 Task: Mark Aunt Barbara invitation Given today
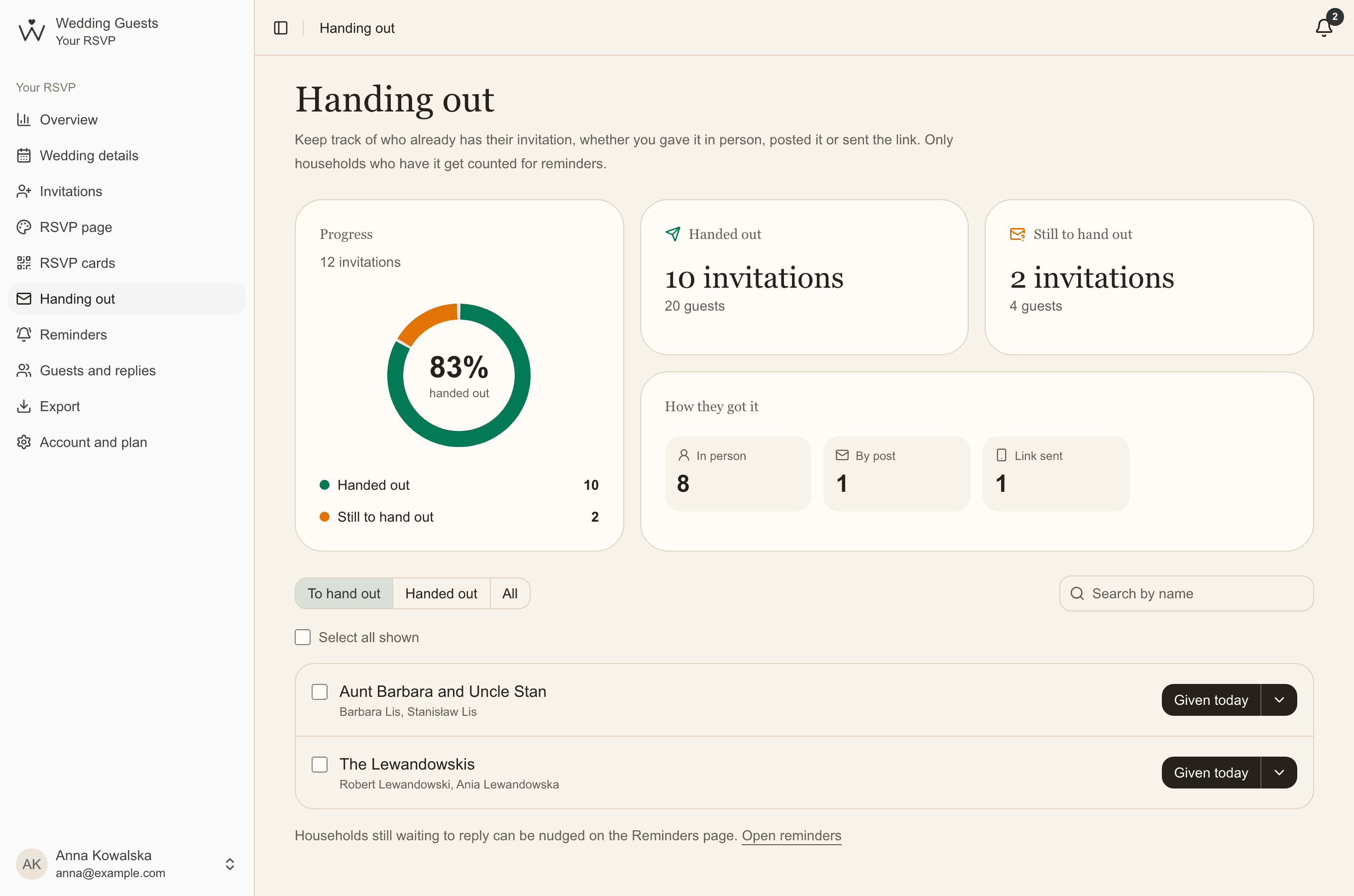pyautogui.click(x=1211, y=700)
